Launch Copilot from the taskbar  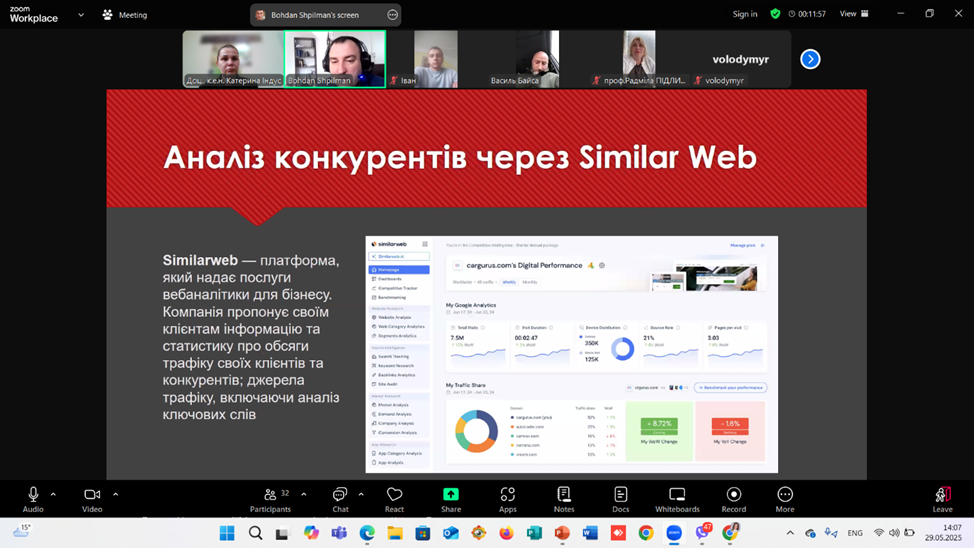click(311, 533)
